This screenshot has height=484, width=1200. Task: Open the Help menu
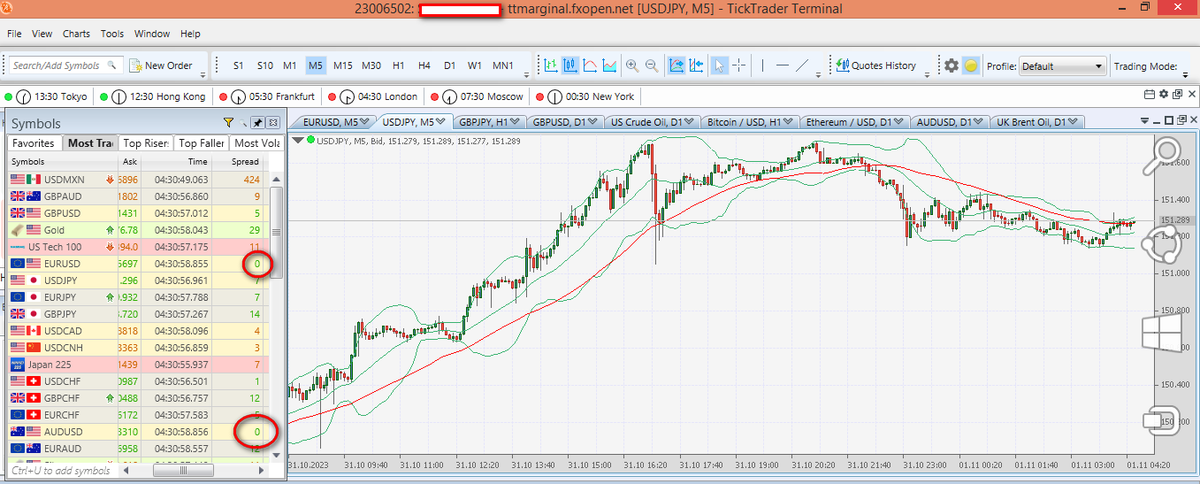[x=190, y=34]
